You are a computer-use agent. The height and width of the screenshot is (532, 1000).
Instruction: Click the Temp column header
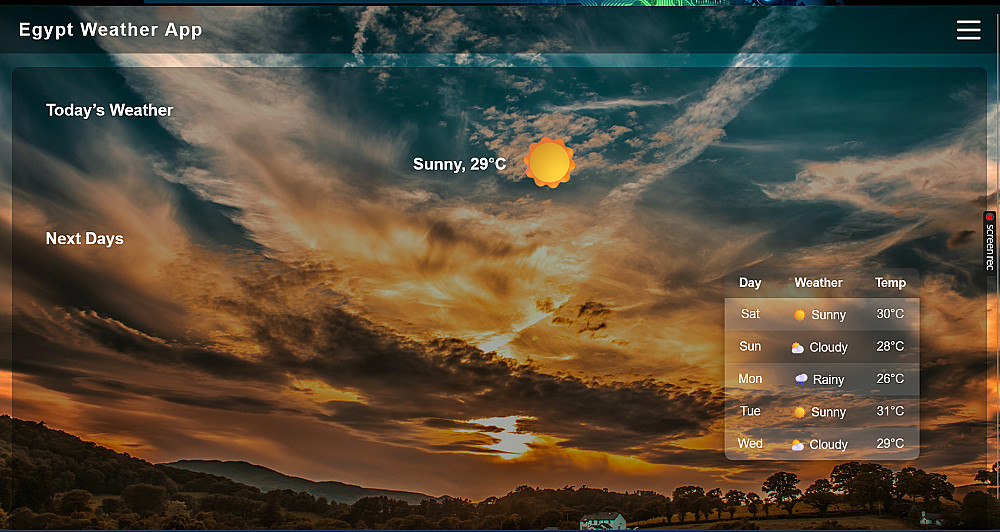coord(890,283)
